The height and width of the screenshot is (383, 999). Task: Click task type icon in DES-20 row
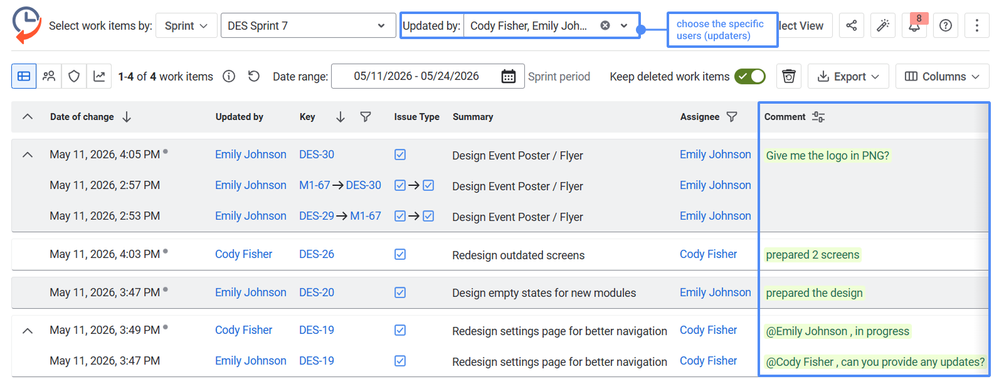coord(400,293)
